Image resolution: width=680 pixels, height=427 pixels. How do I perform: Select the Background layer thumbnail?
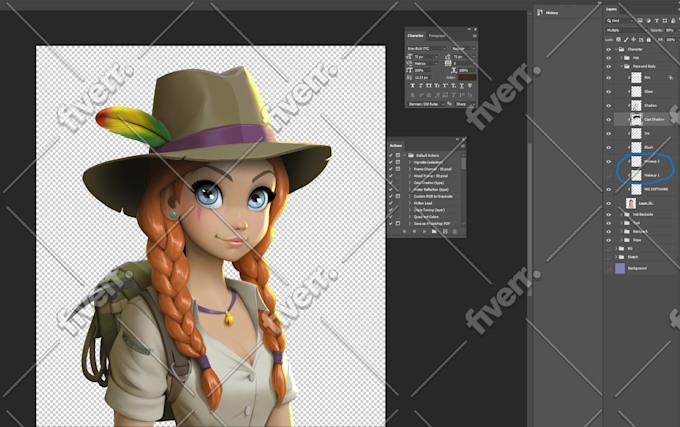coord(620,268)
